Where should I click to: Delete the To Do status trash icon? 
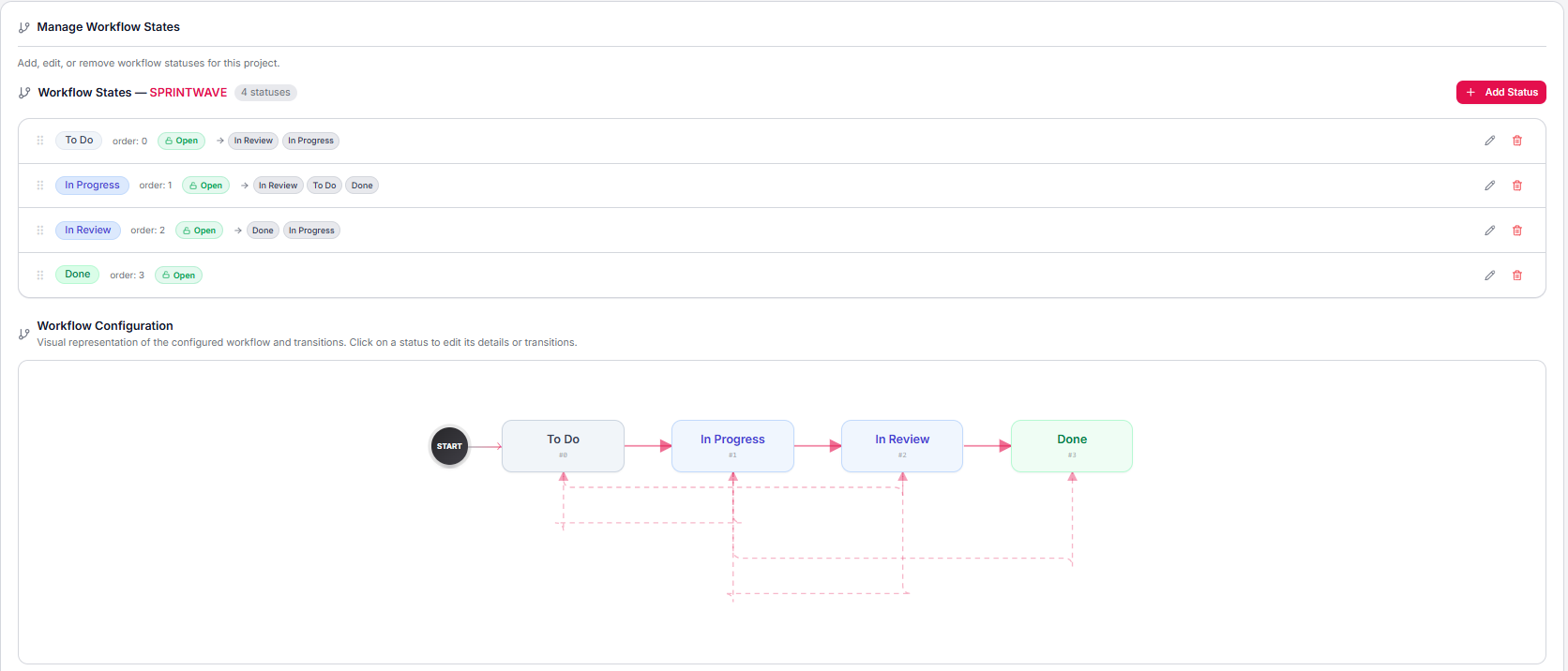click(1516, 141)
